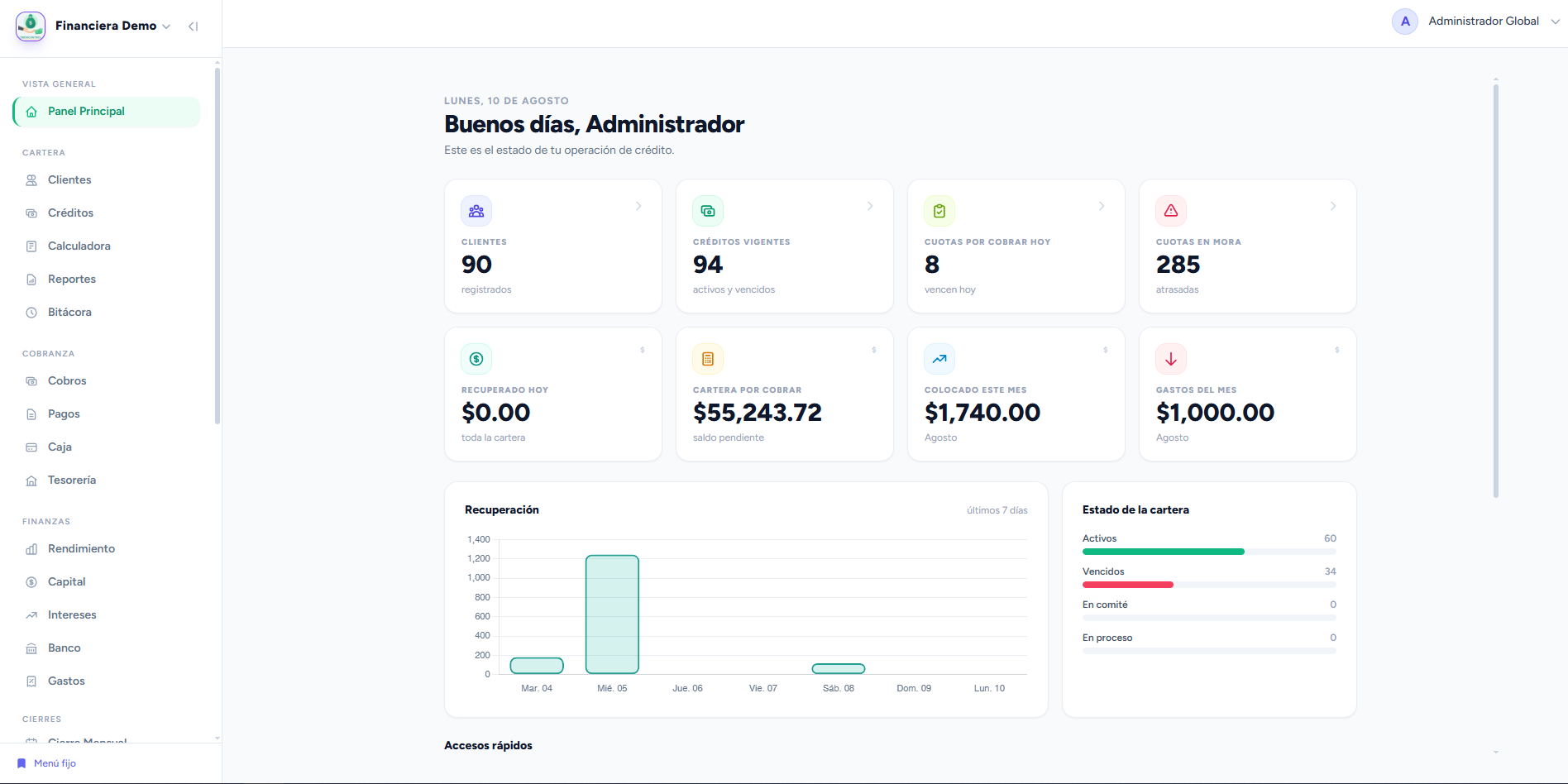
Task: Click the Cuotas por Cobrar Hoy clipboard icon
Action: (939, 211)
